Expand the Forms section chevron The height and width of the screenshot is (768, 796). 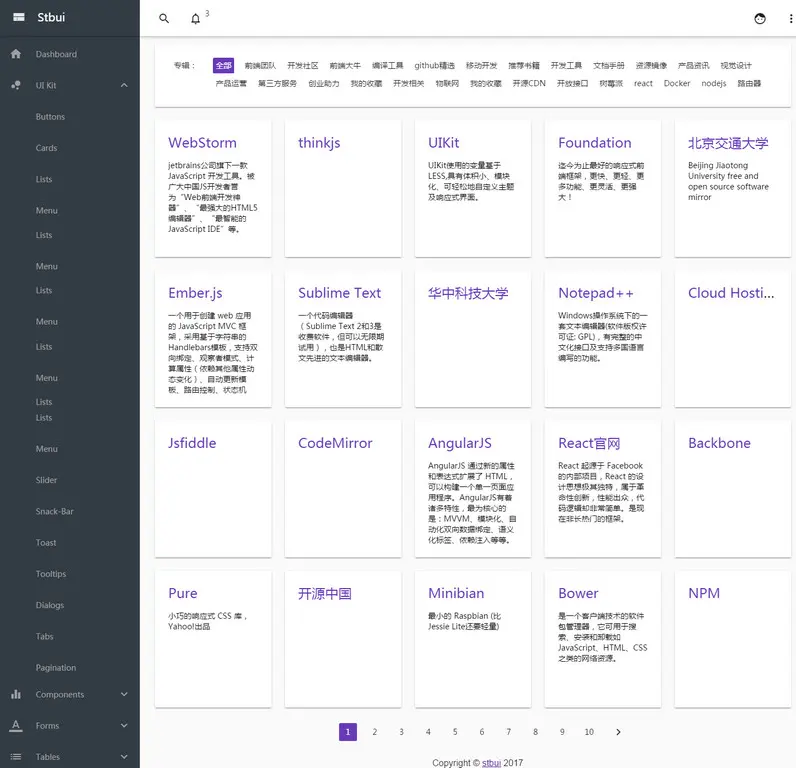click(124, 725)
